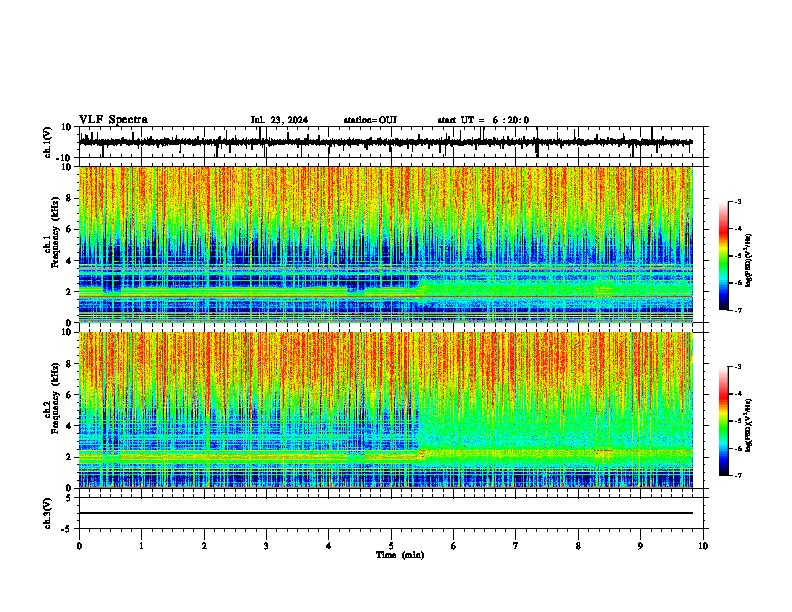Click time axis tick label "0"

(79, 546)
